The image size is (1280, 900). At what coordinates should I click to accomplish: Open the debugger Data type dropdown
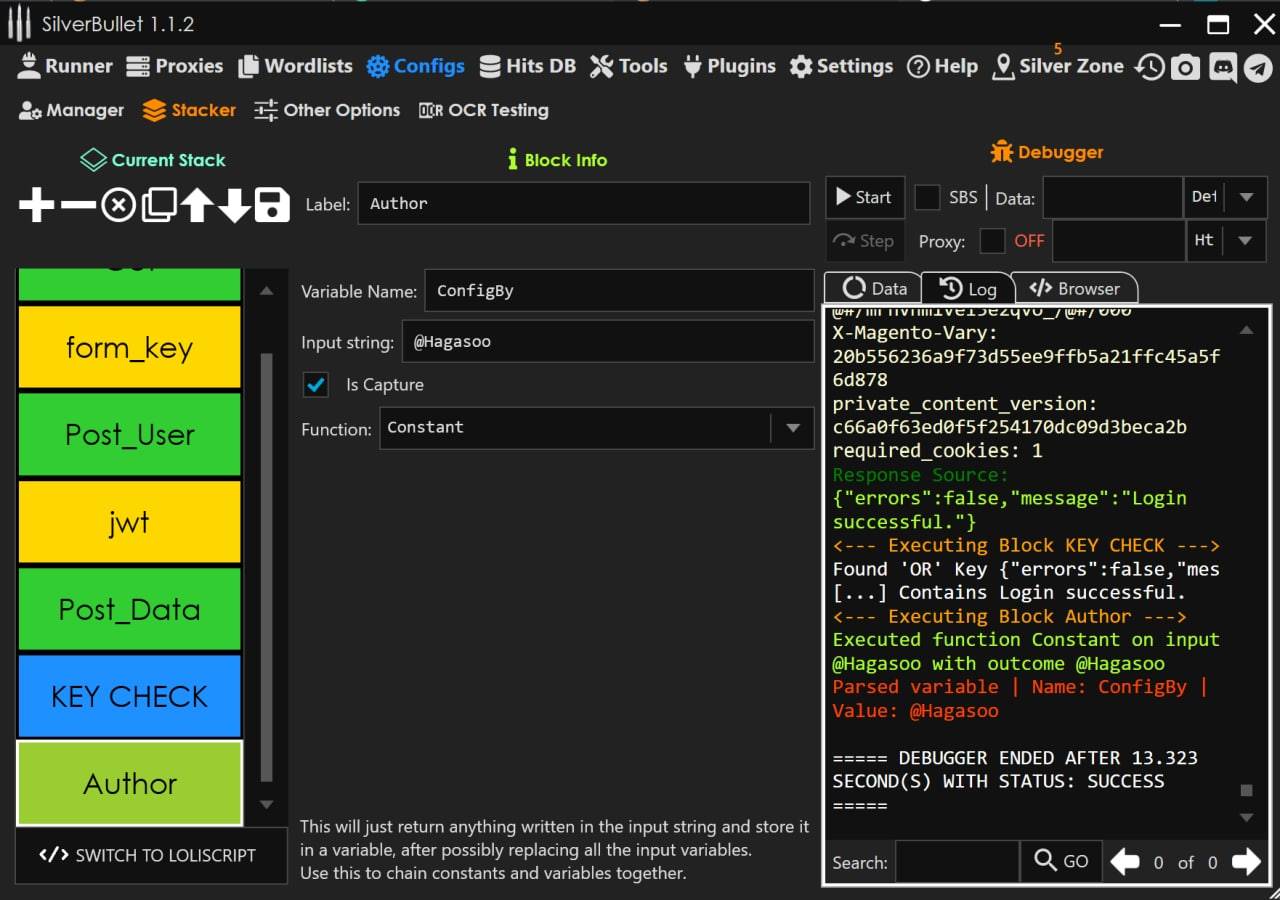(x=1246, y=197)
